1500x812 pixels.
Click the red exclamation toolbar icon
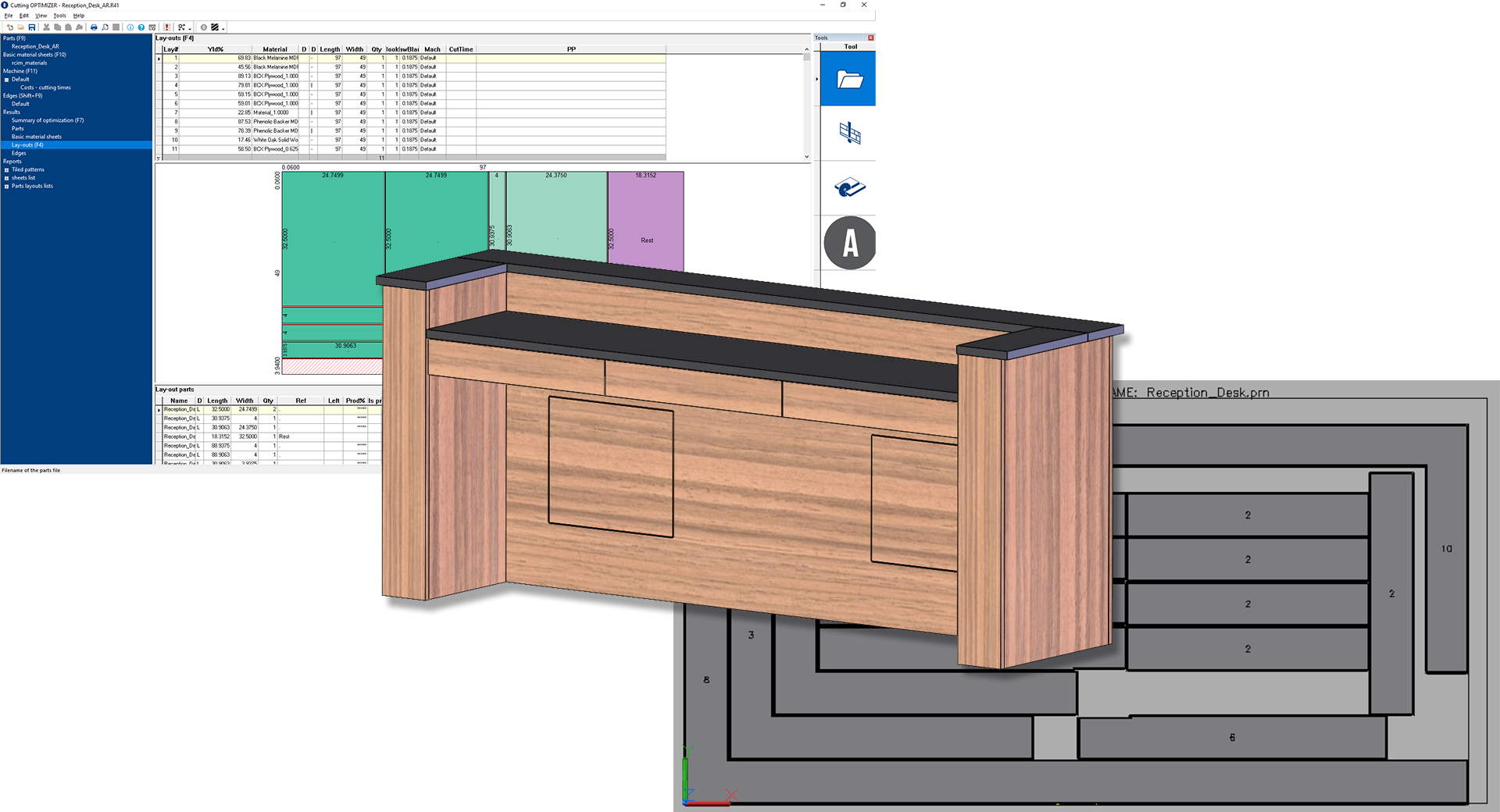(x=166, y=27)
